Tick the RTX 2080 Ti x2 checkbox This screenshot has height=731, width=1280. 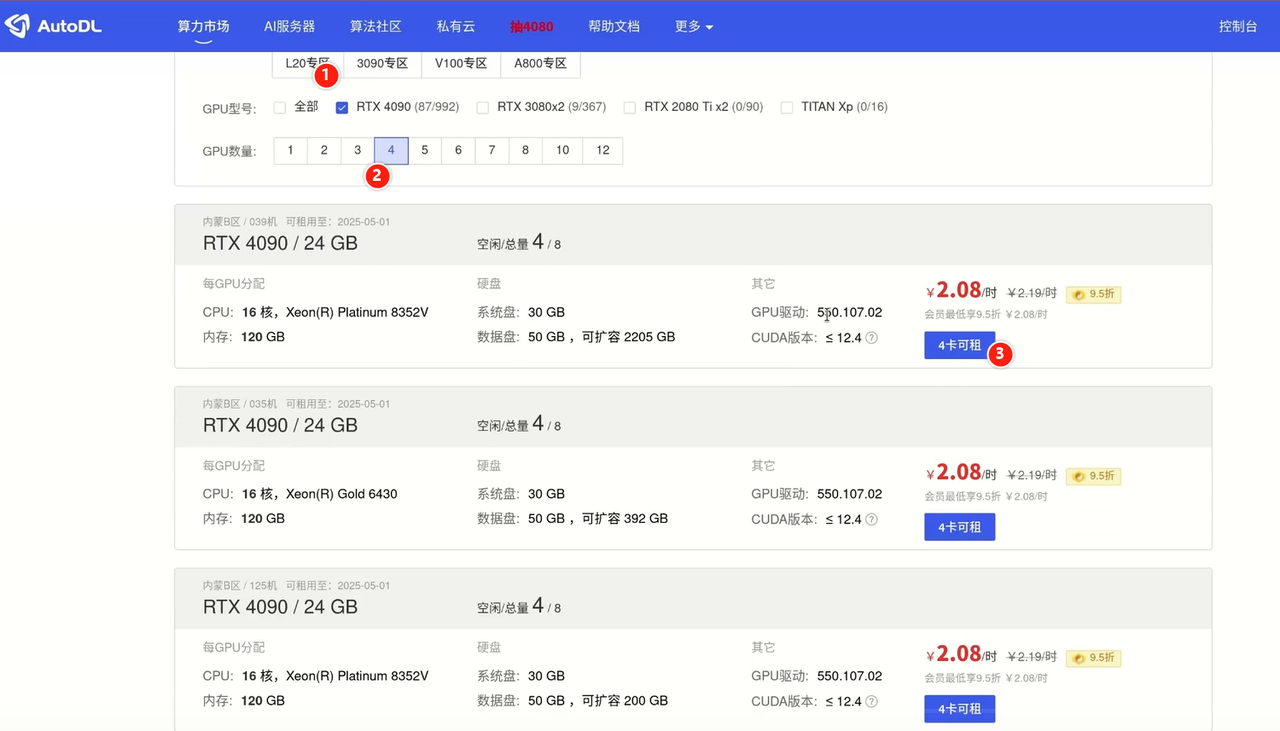[630, 107]
